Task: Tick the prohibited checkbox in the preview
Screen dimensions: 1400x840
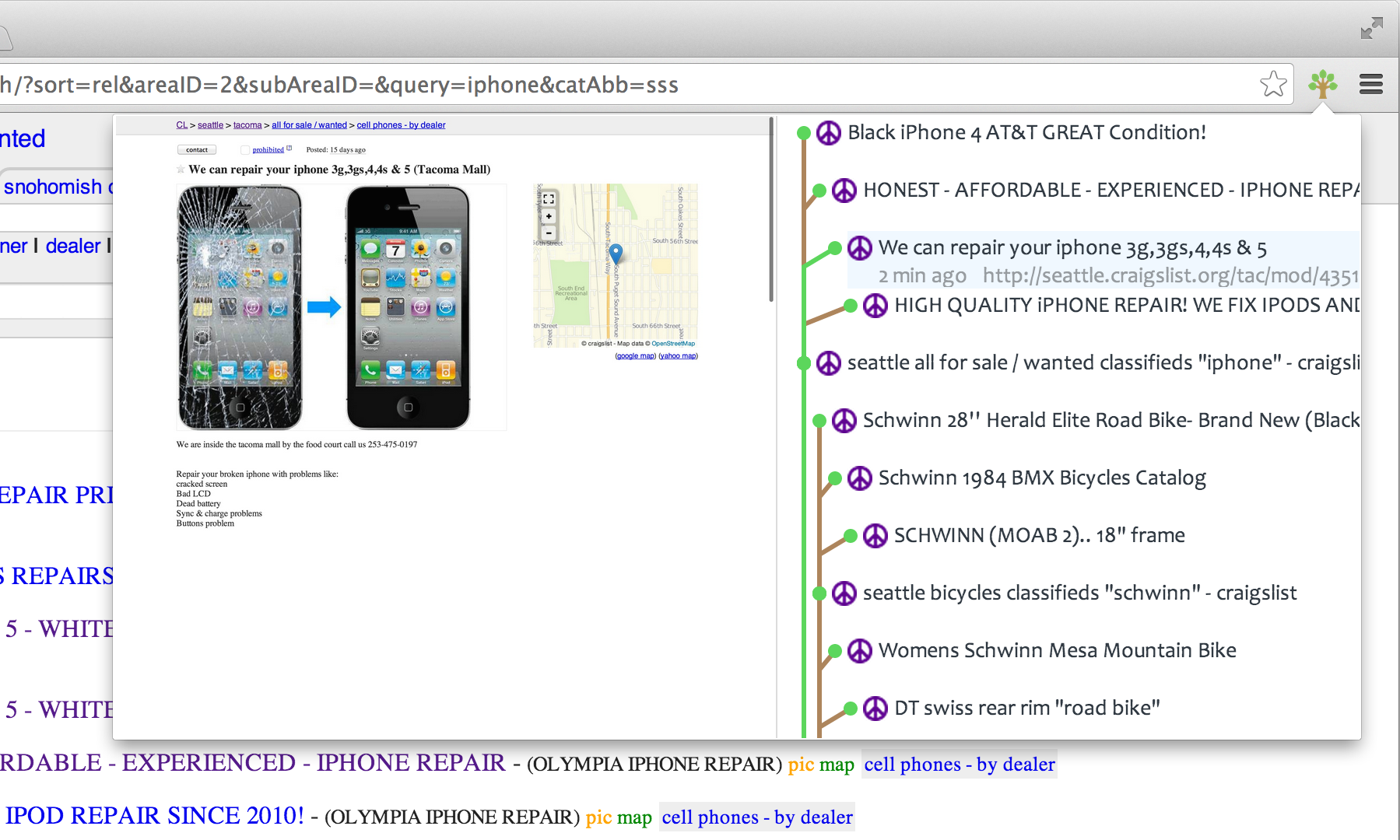Action: 245,150
